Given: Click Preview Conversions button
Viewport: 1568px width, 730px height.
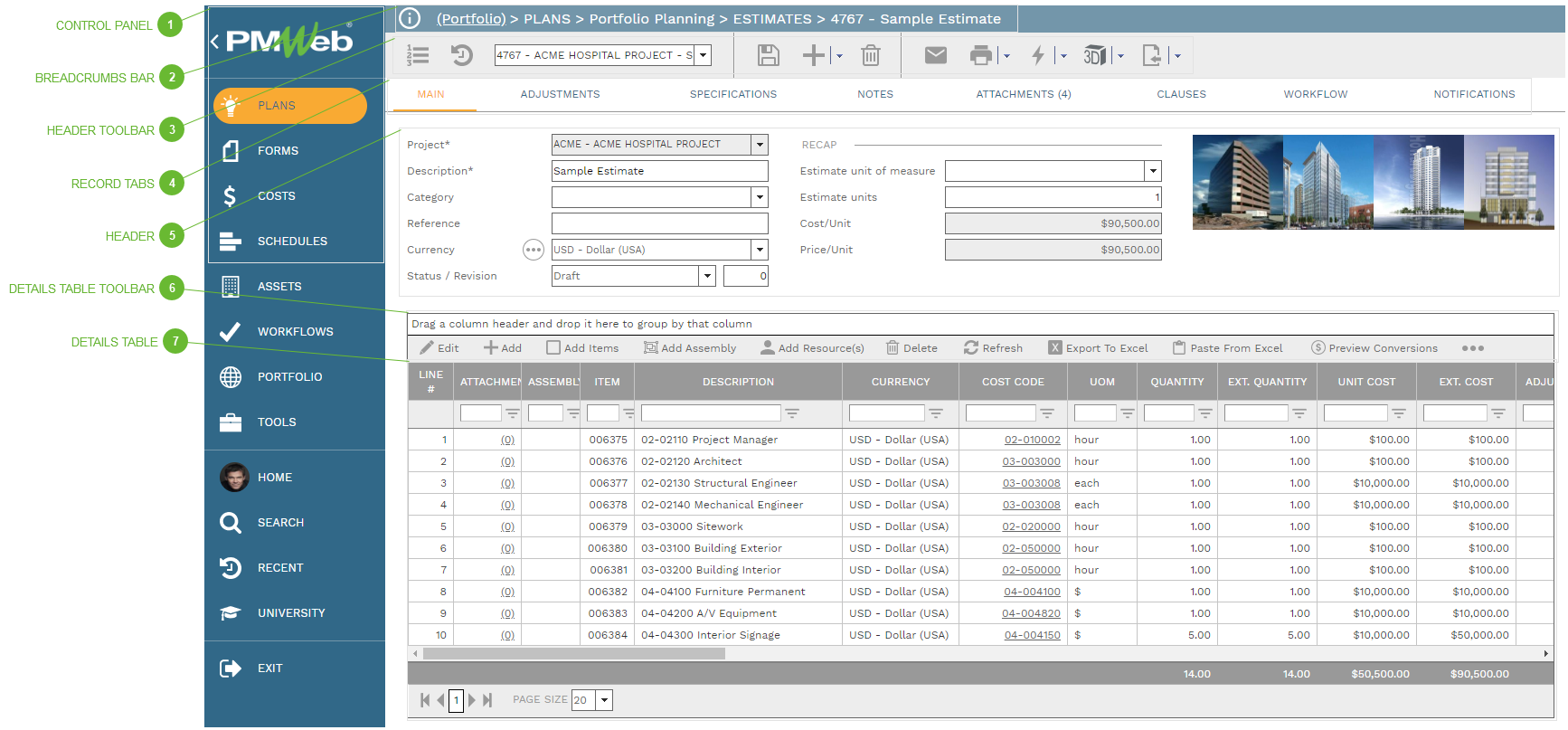Looking at the screenshot, I should [x=1374, y=348].
